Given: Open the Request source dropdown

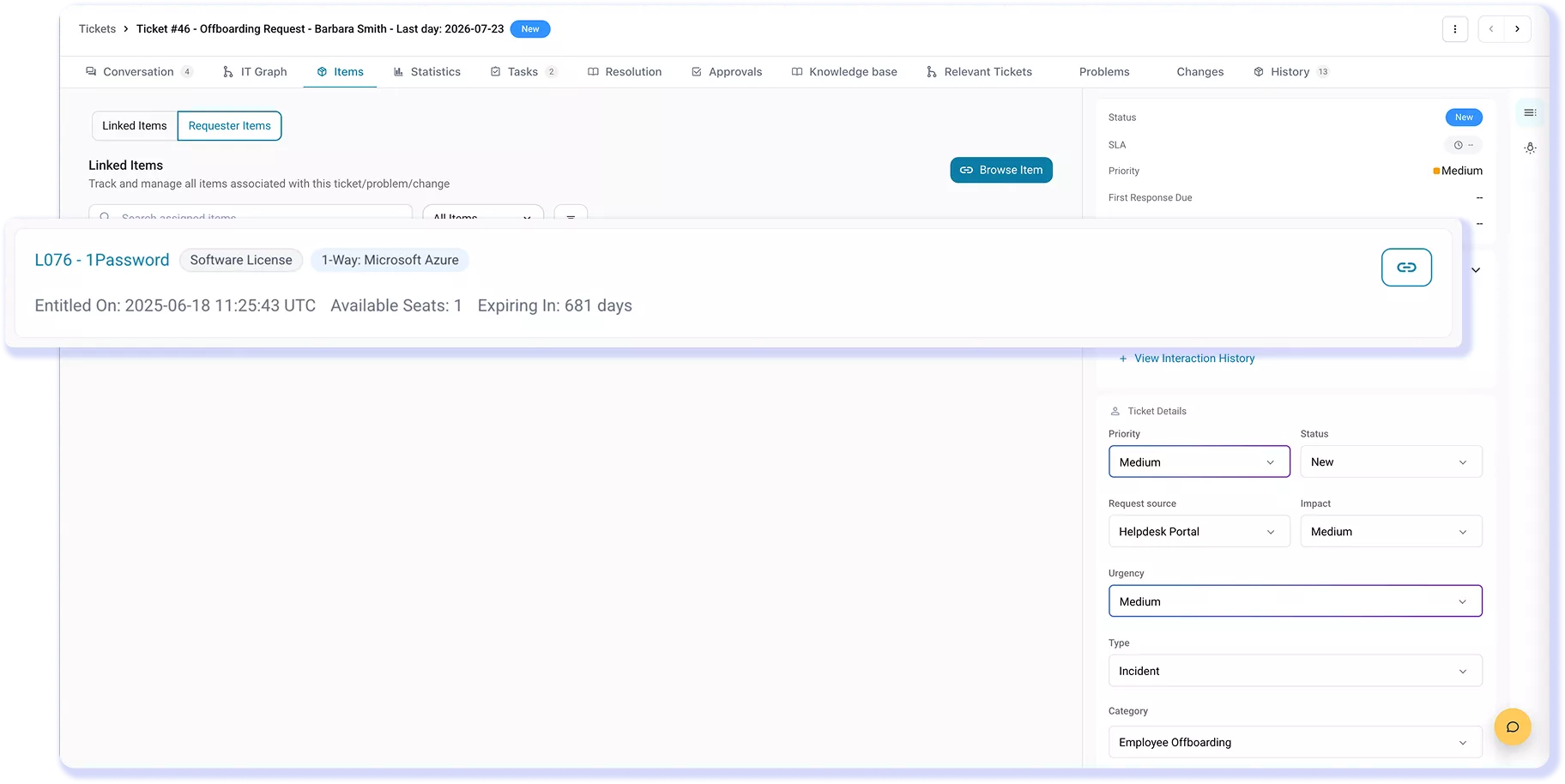Looking at the screenshot, I should 1199,531.
